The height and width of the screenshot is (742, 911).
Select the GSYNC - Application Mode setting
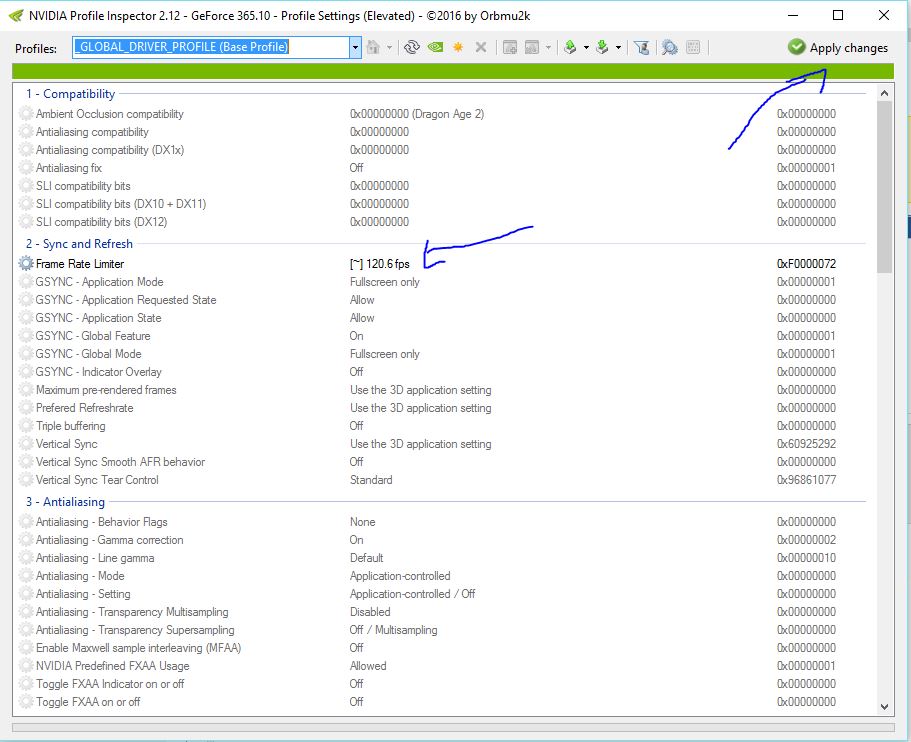click(x=444, y=281)
